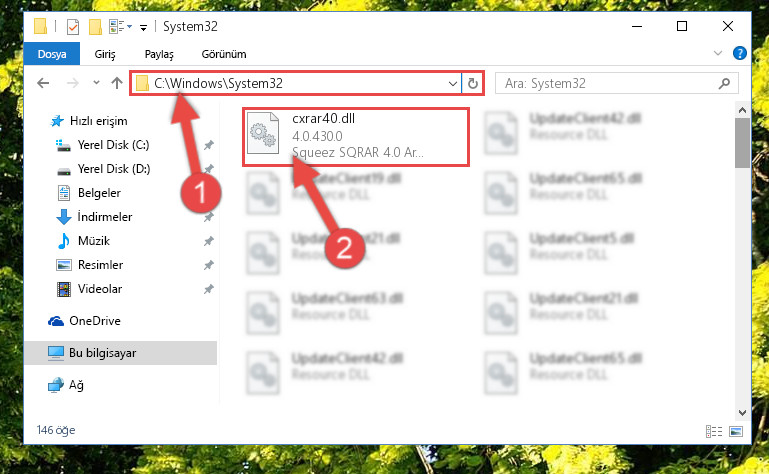Image resolution: width=769 pixels, height=474 pixels.
Task: Click the Back navigation arrow
Action: tap(43, 83)
